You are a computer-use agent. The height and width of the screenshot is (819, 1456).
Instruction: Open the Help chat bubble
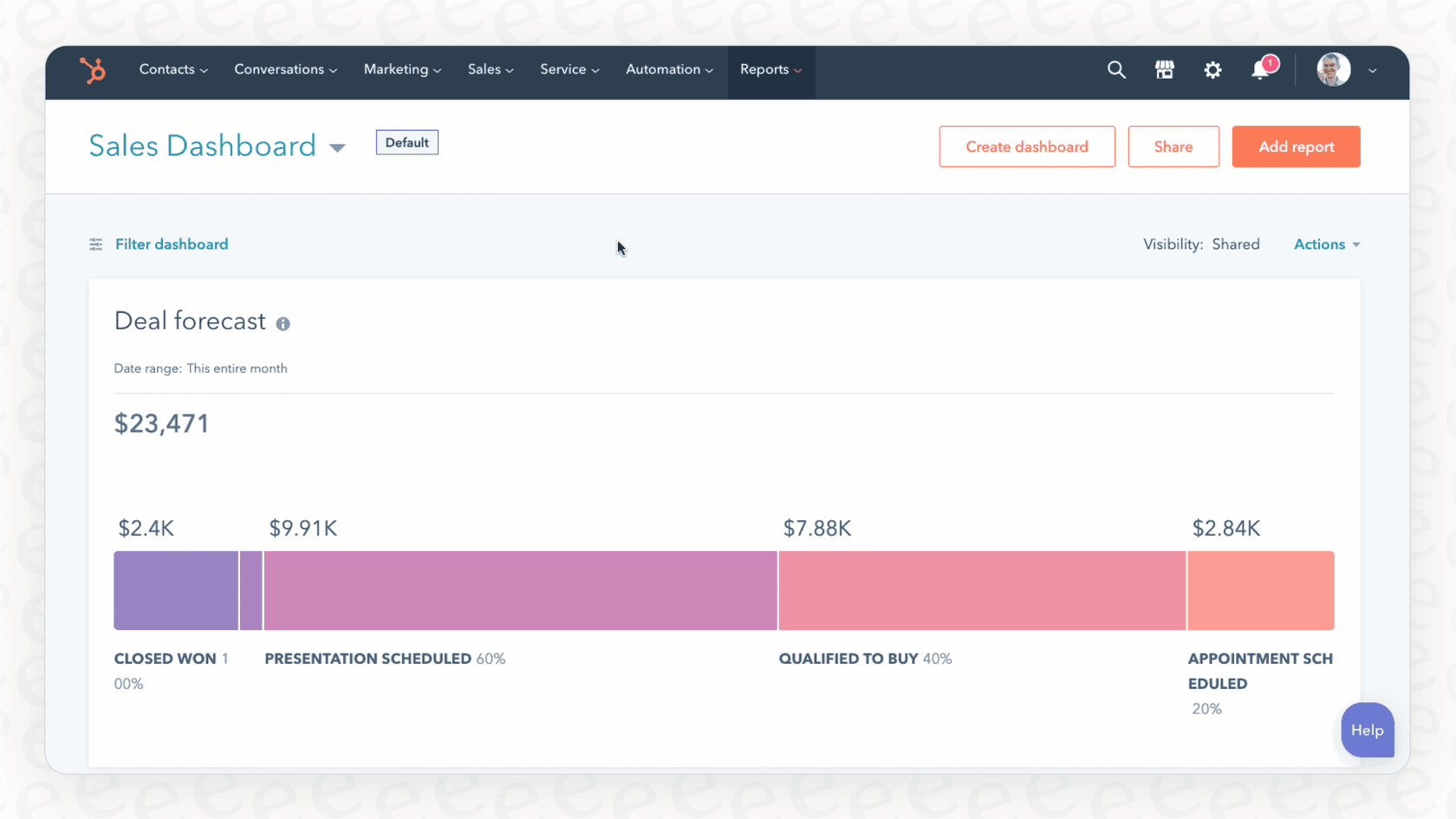click(x=1367, y=730)
